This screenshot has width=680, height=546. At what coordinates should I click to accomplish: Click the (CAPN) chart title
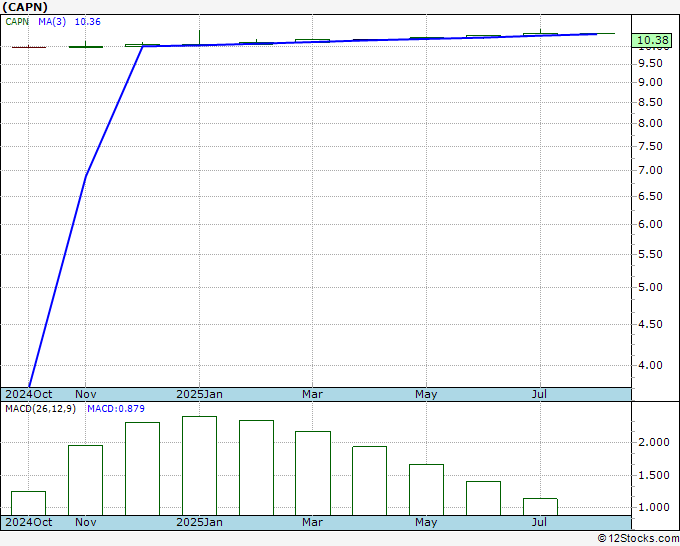click(x=25, y=7)
